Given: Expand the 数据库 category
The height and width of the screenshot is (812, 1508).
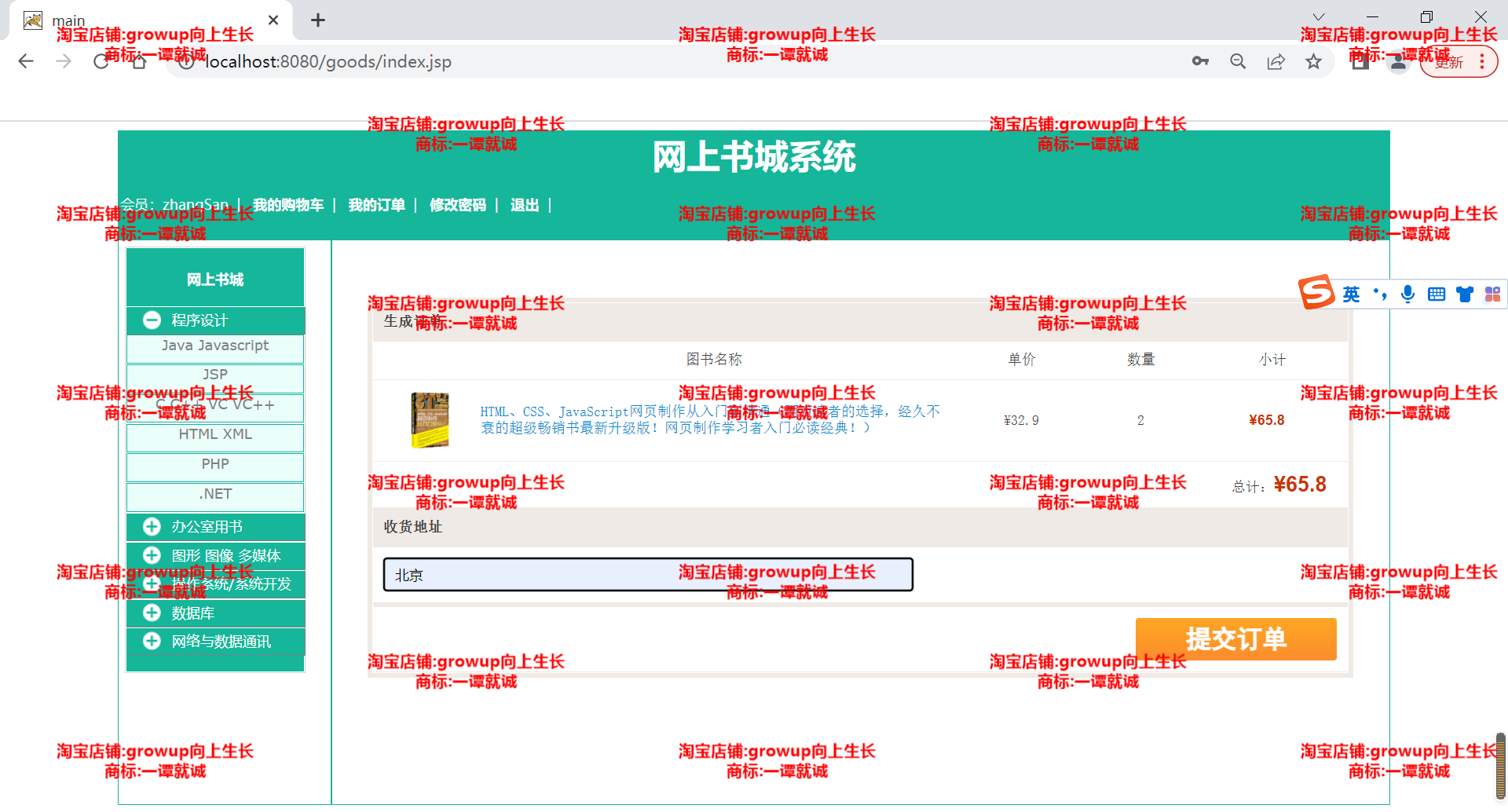Looking at the screenshot, I should [151, 613].
